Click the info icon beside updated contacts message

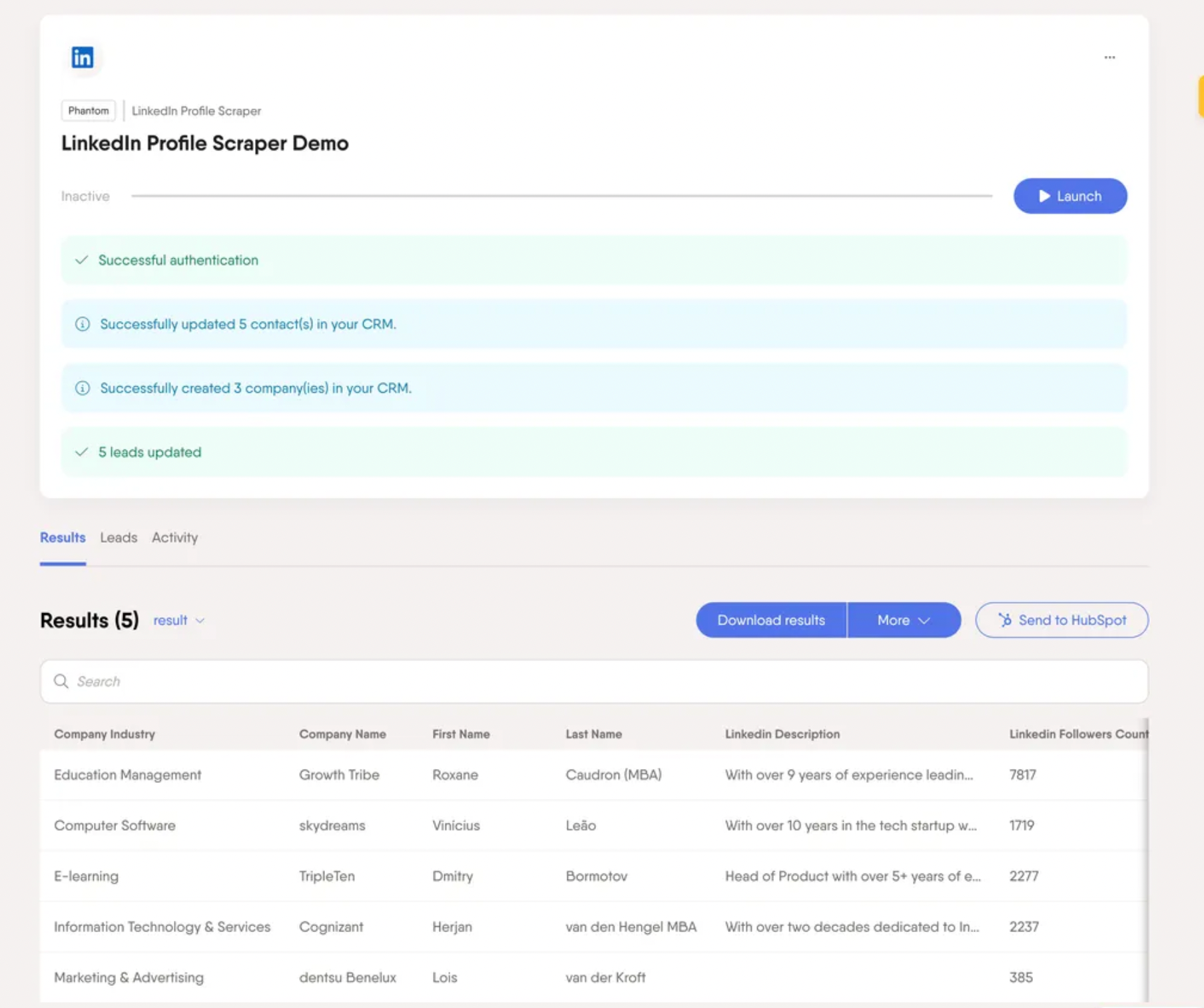(83, 324)
